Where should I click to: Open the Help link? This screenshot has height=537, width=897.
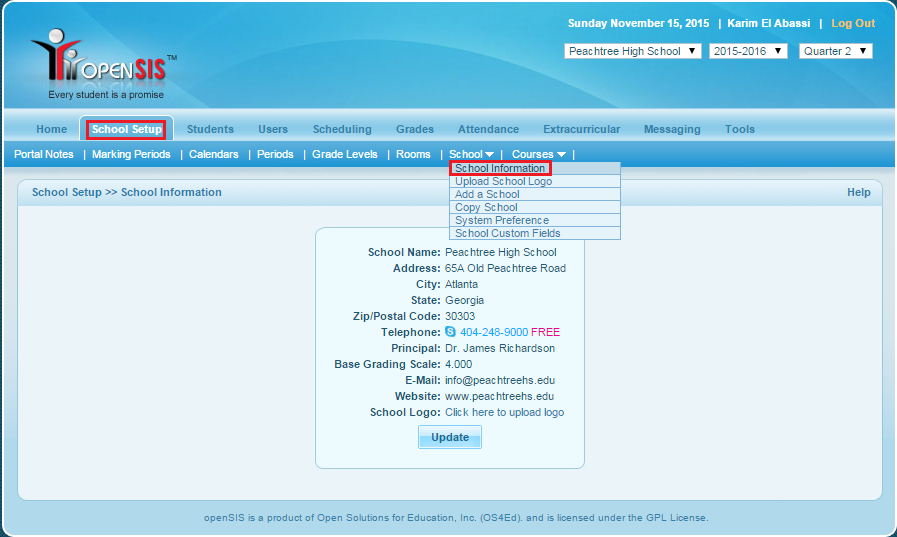pyautogui.click(x=858, y=192)
